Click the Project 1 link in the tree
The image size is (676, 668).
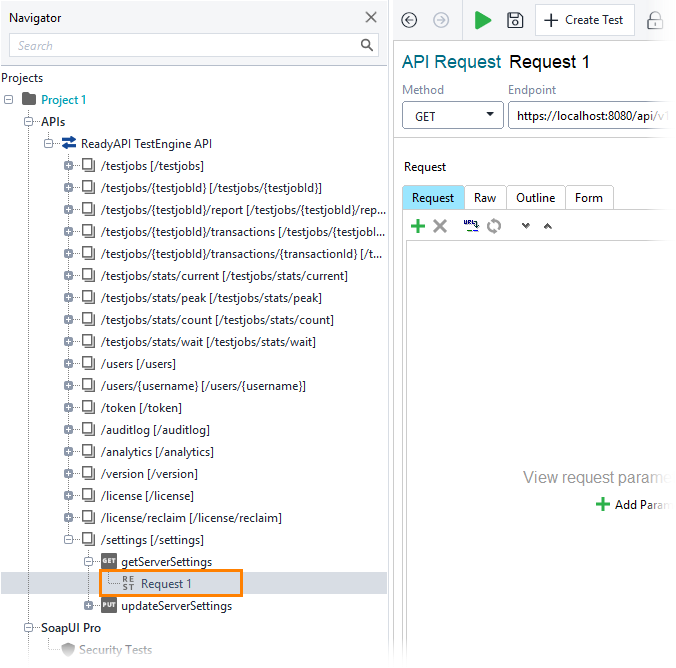pyautogui.click(x=63, y=100)
